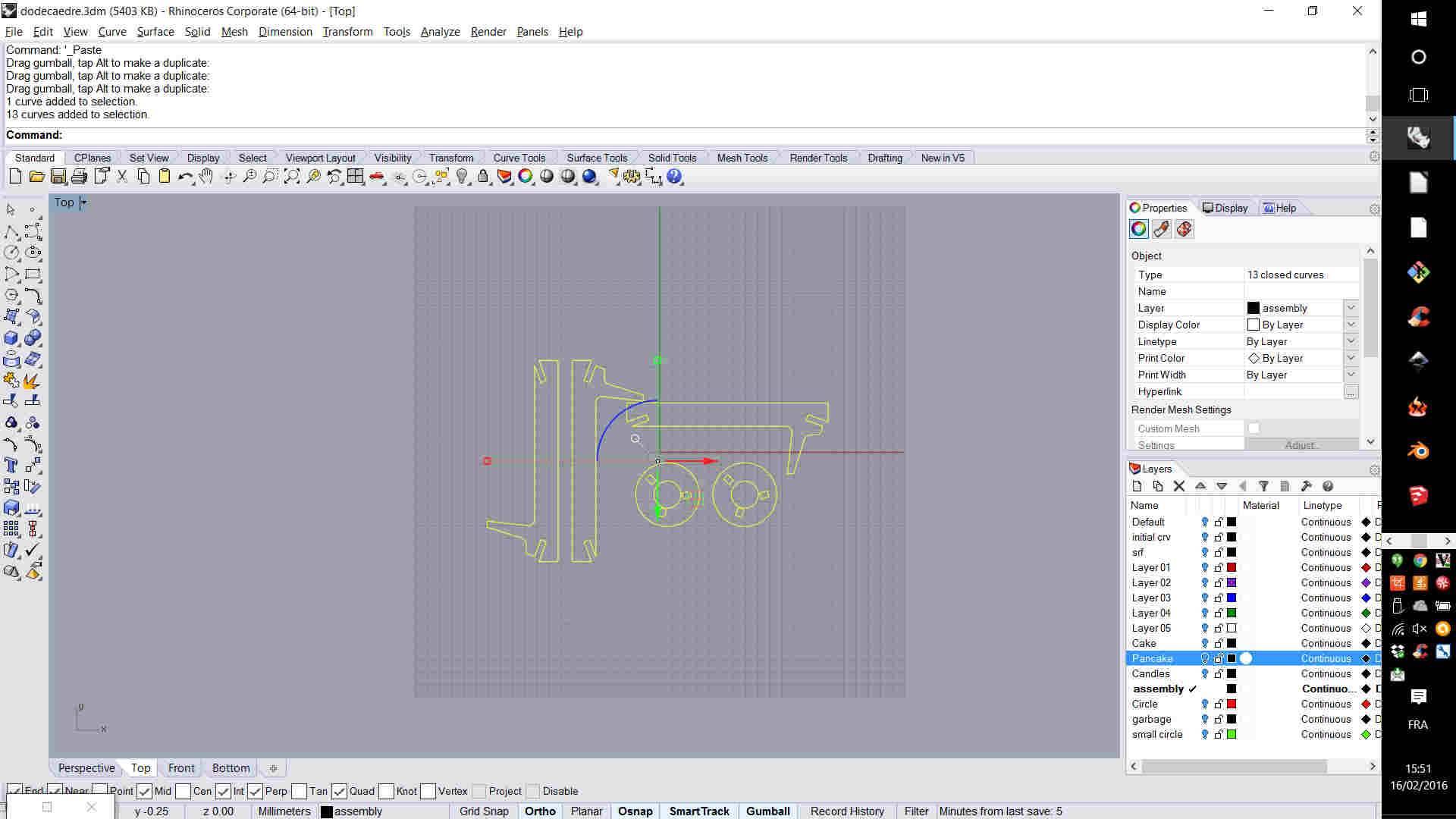The height and width of the screenshot is (819, 1456).
Task: Click the new layer icon in Layers panel
Action: [1137, 486]
